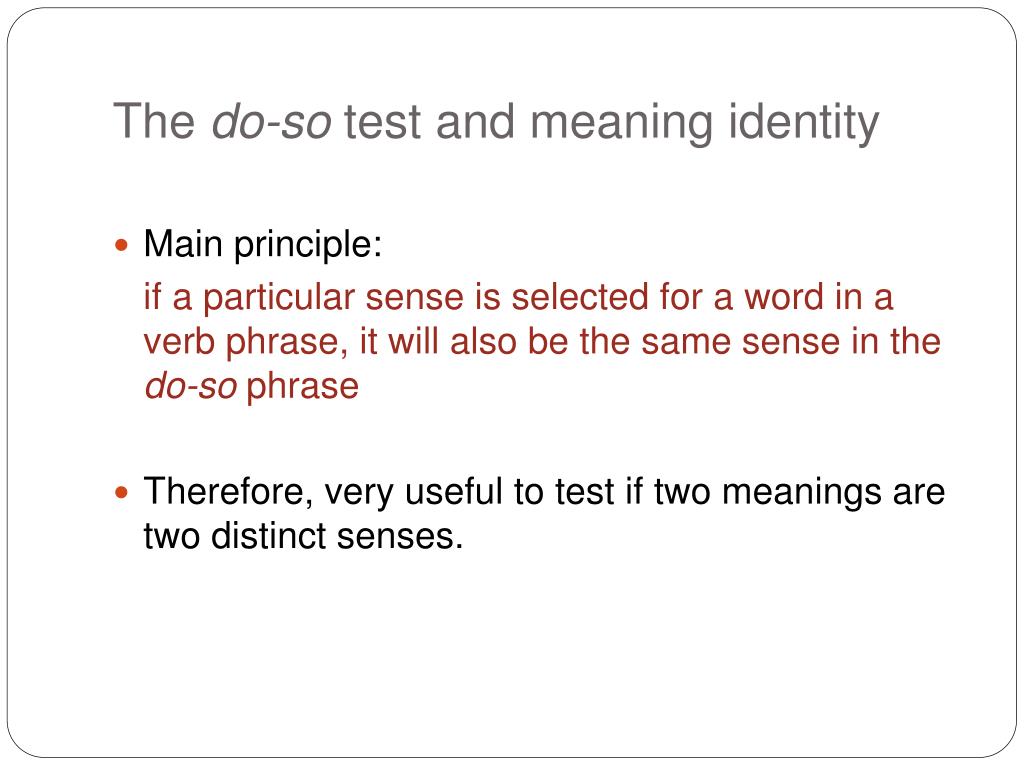Click the word test in the title
Screen dimensions: 1024x768
tap(382, 123)
